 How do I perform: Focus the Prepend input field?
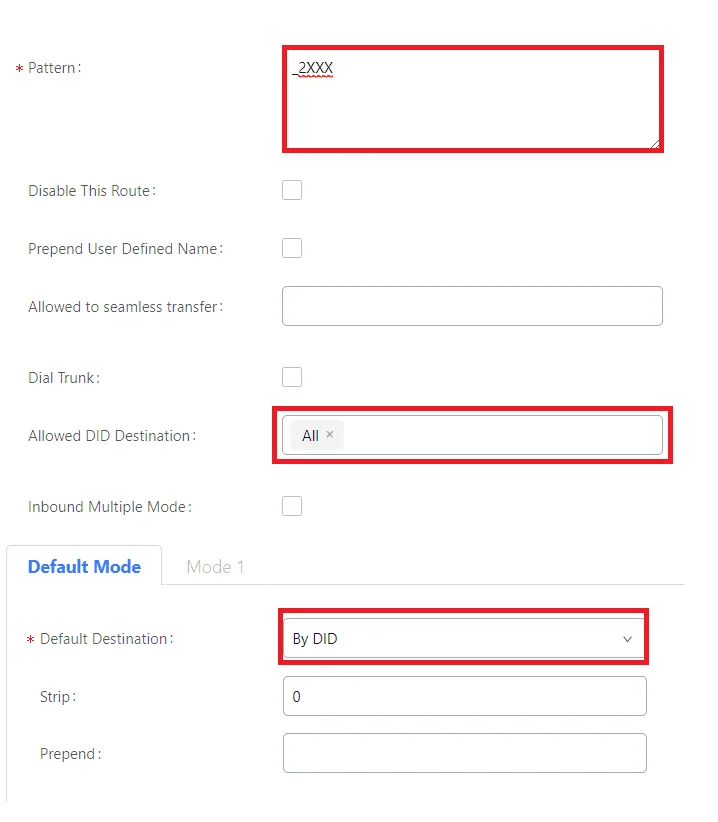tap(465, 753)
